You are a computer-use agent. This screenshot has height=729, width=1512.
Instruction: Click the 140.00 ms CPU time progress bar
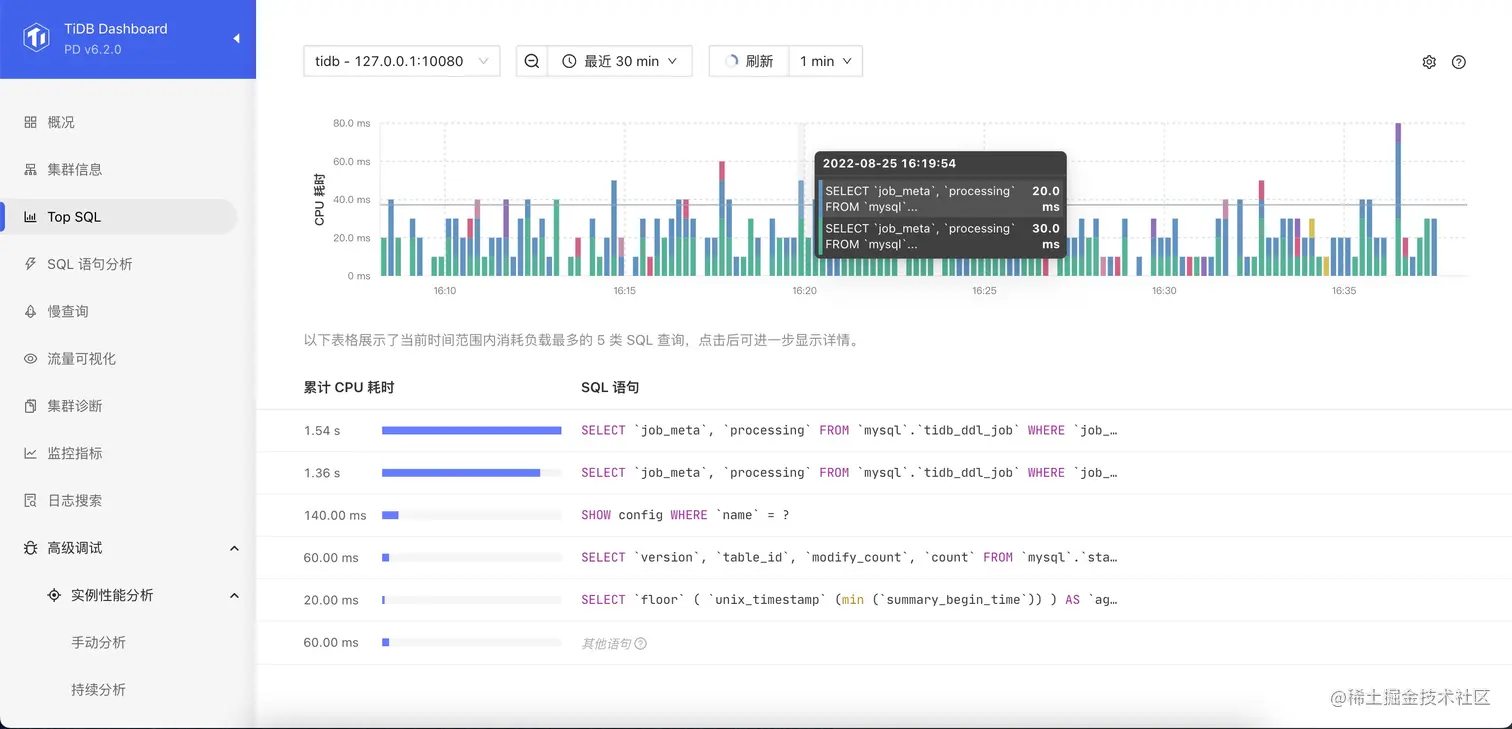[471, 515]
